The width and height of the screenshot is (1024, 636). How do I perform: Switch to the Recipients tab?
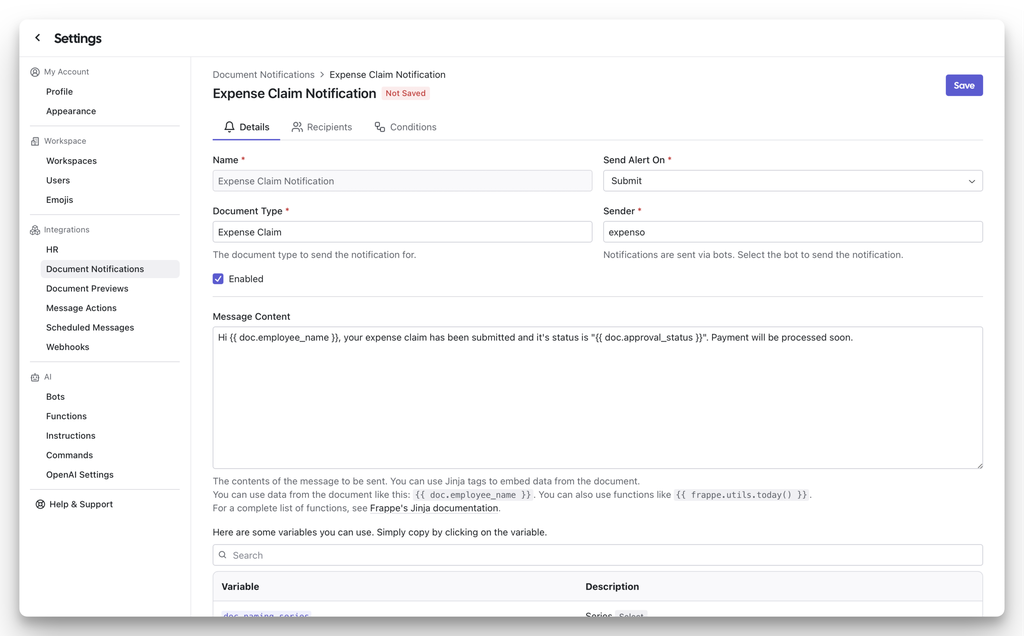(x=322, y=127)
